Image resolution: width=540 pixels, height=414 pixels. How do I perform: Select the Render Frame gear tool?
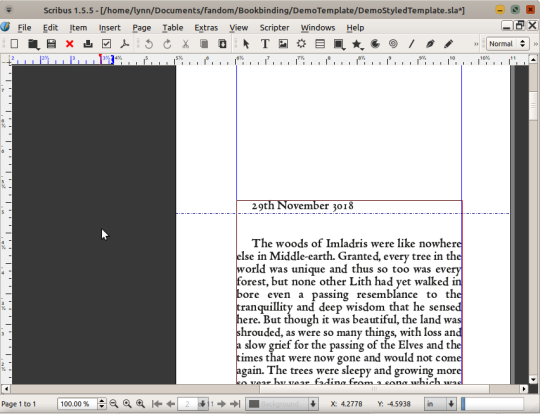301,44
